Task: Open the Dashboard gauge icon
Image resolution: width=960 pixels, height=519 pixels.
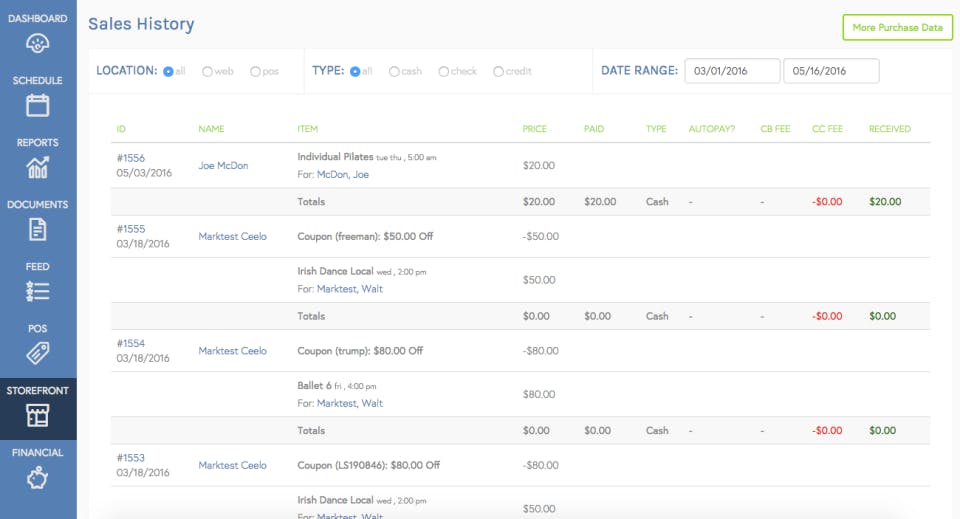Action: pos(38,44)
